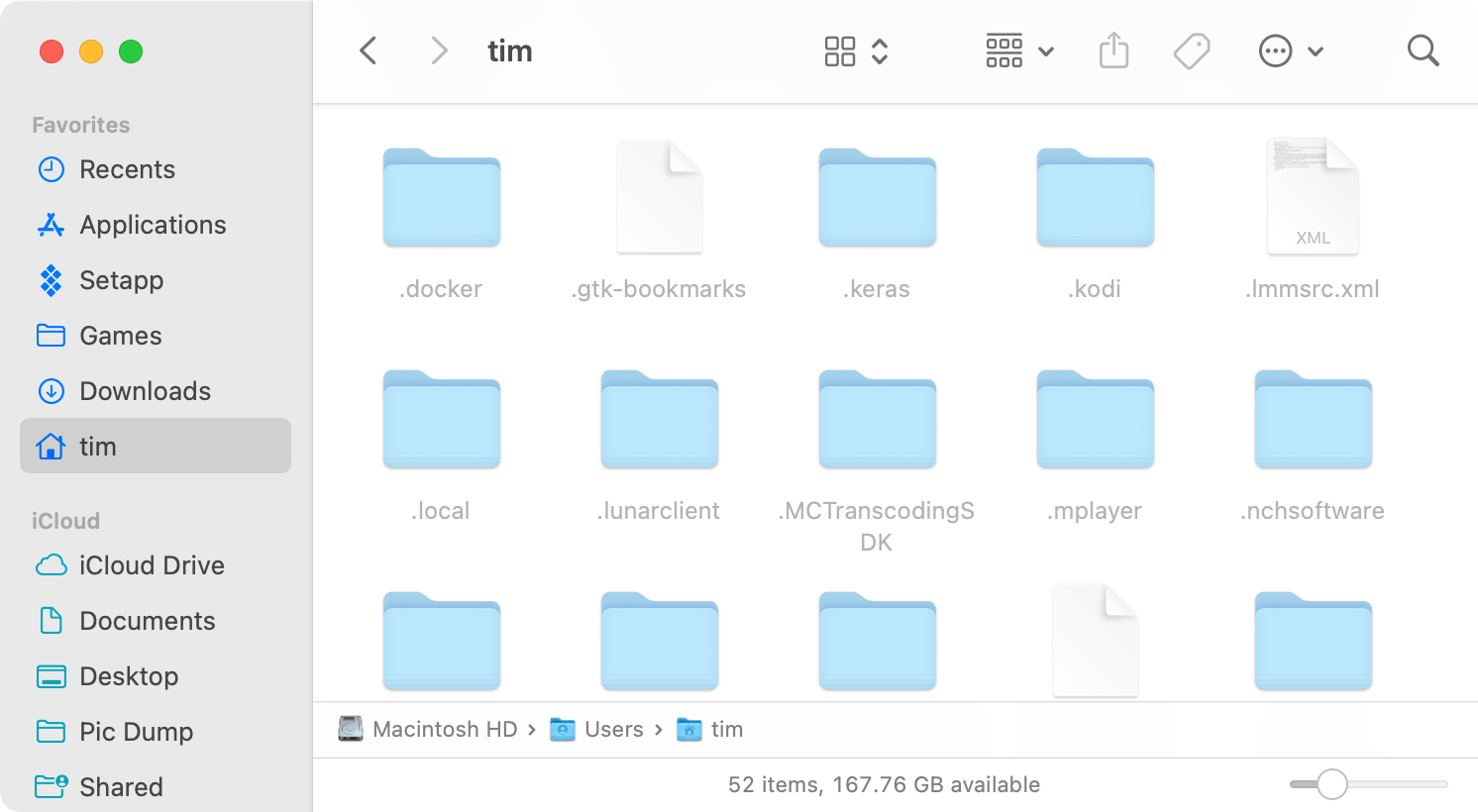
Task: Open the .kodi folder
Action: [x=1095, y=197]
